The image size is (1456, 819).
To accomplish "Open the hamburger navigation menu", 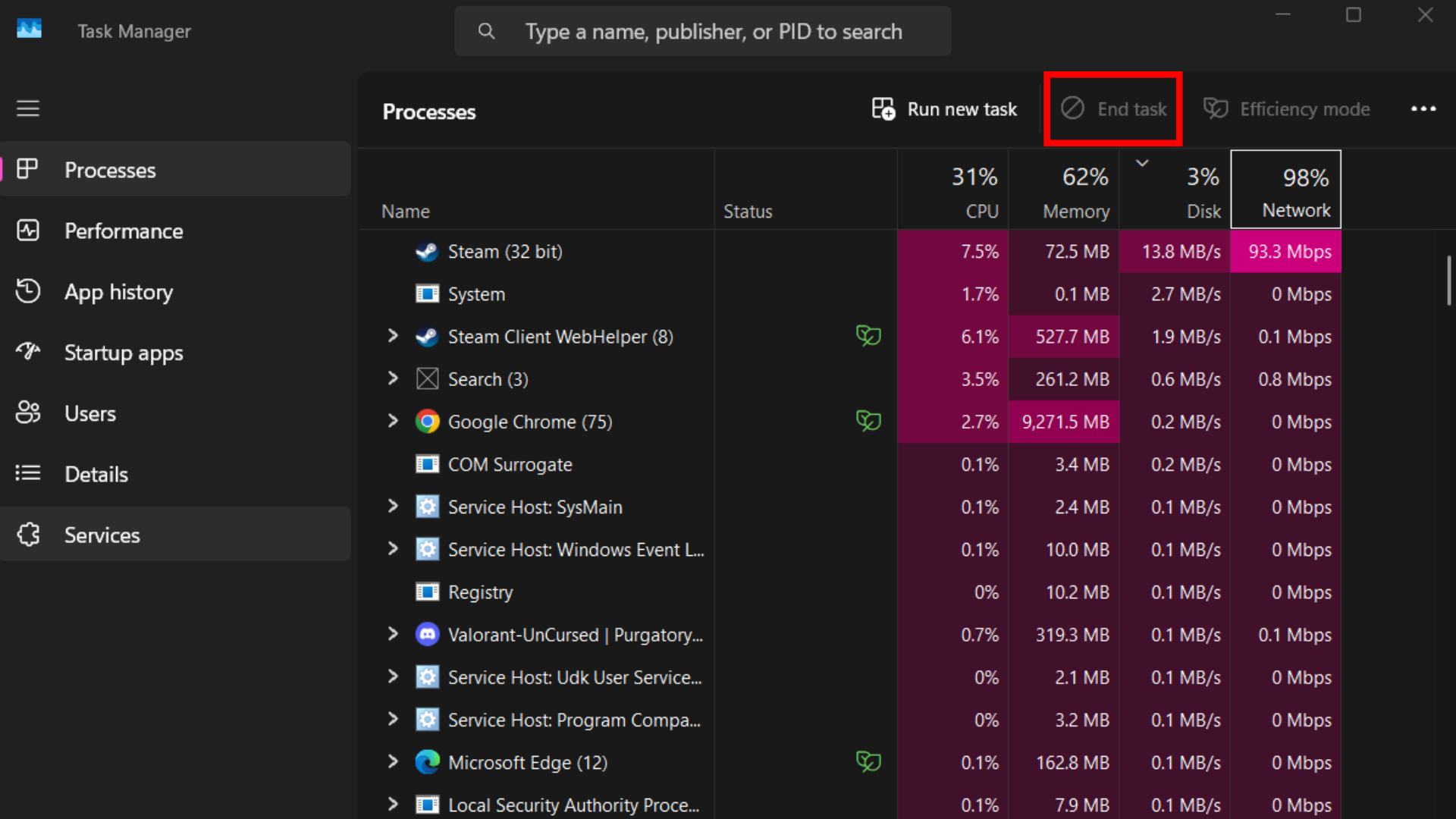I will point(28,108).
